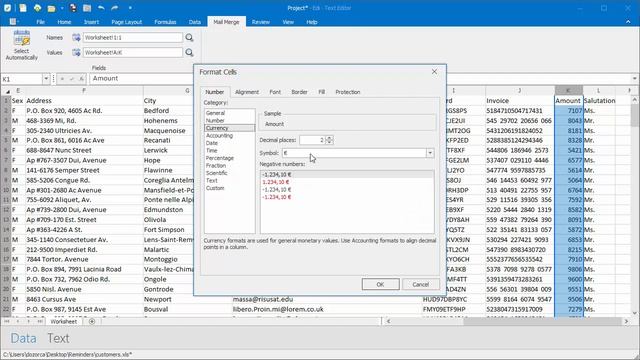Image resolution: width=640 pixels, height=360 pixels.
Task: Click the first sheet navigation arrow
Action: (x=7, y=322)
